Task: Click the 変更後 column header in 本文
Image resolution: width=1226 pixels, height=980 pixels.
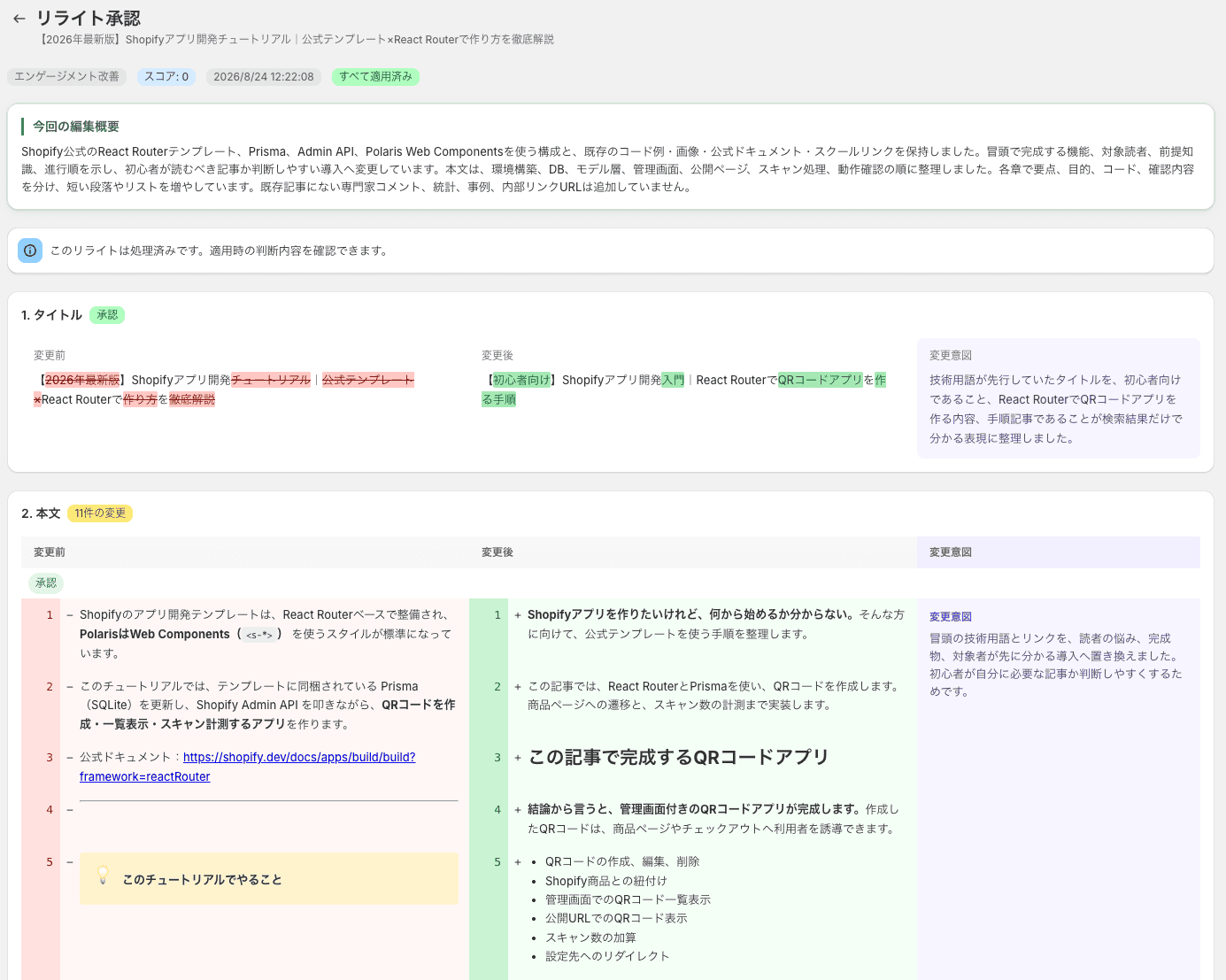Action: pos(497,552)
